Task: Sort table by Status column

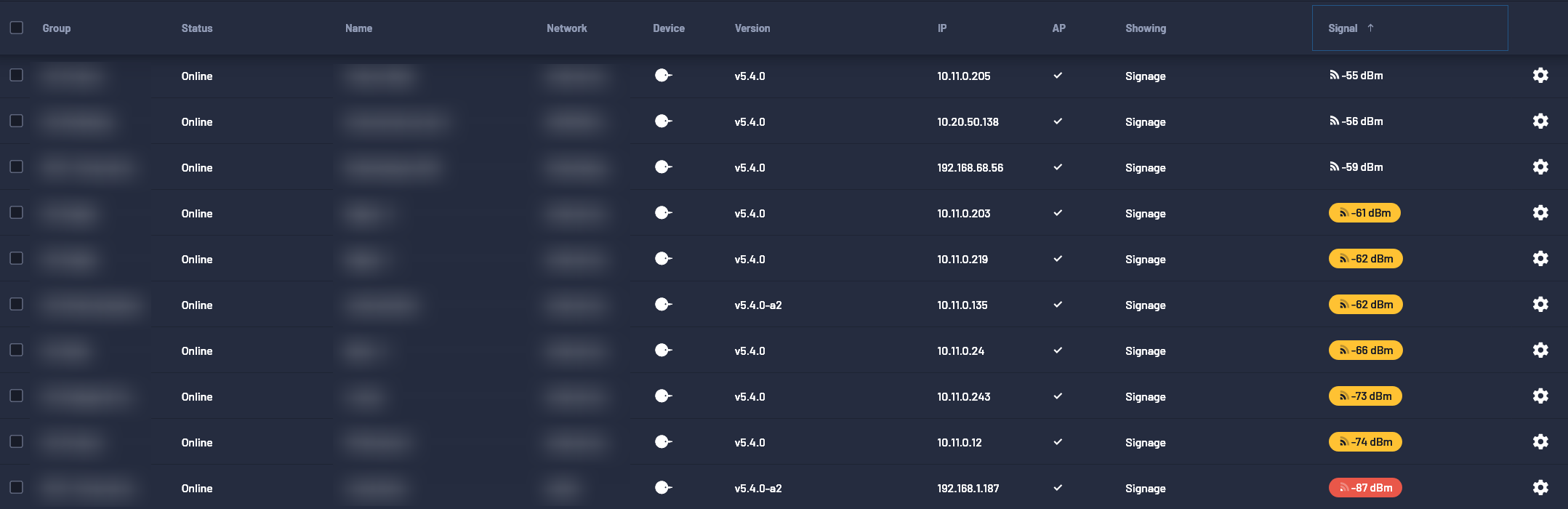Action: coord(197,28)
